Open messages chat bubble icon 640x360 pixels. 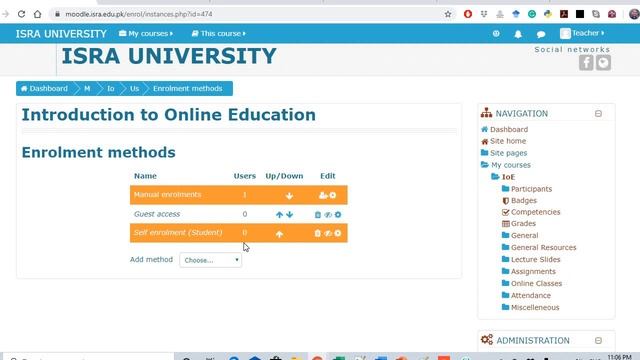pos(541,34)
